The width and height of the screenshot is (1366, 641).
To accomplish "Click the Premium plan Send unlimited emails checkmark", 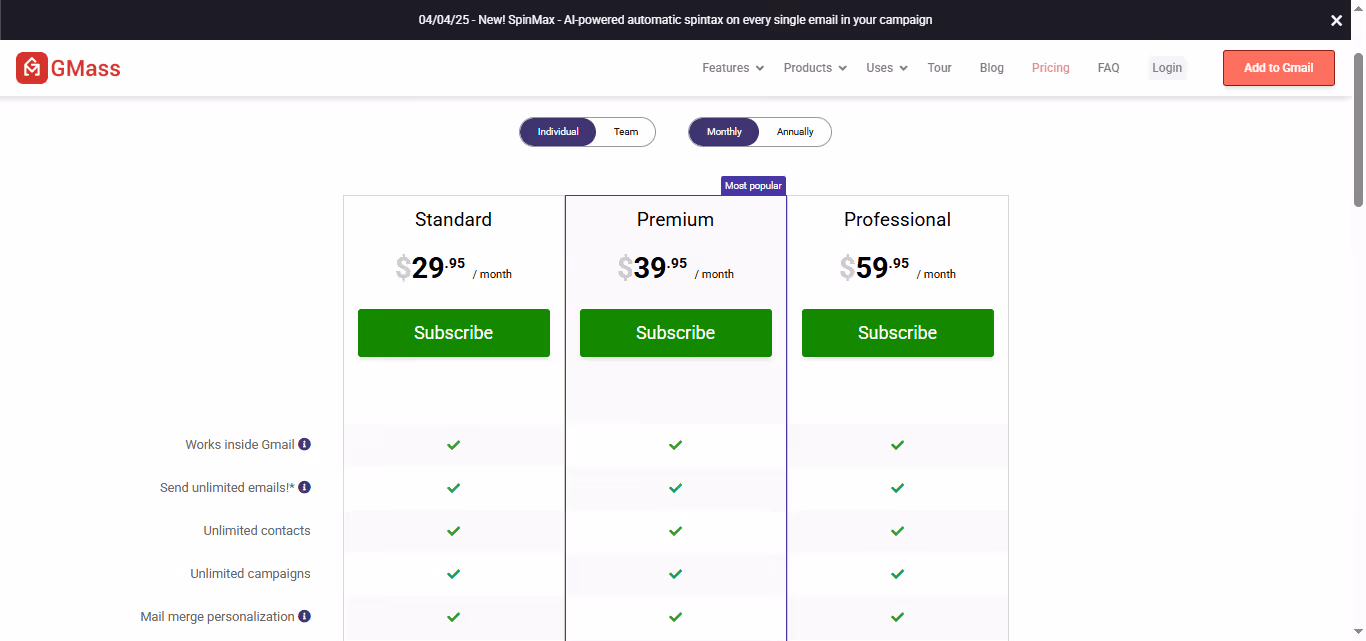I will point(675,488).
